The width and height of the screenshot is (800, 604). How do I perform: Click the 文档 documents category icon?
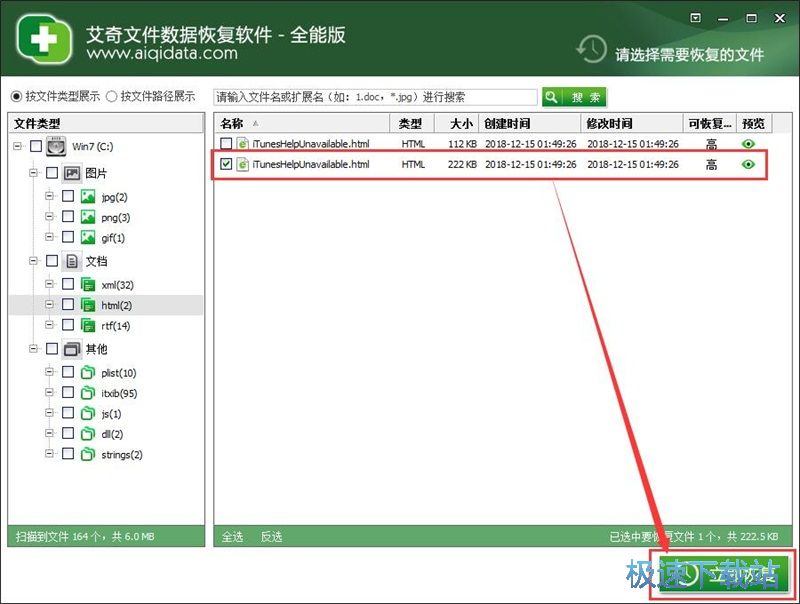72,261
